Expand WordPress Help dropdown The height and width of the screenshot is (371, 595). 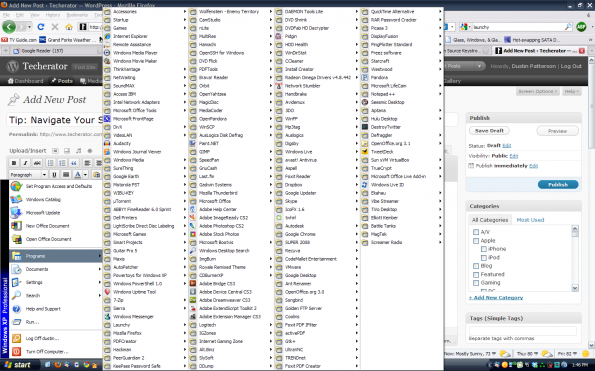coord(571,91)
